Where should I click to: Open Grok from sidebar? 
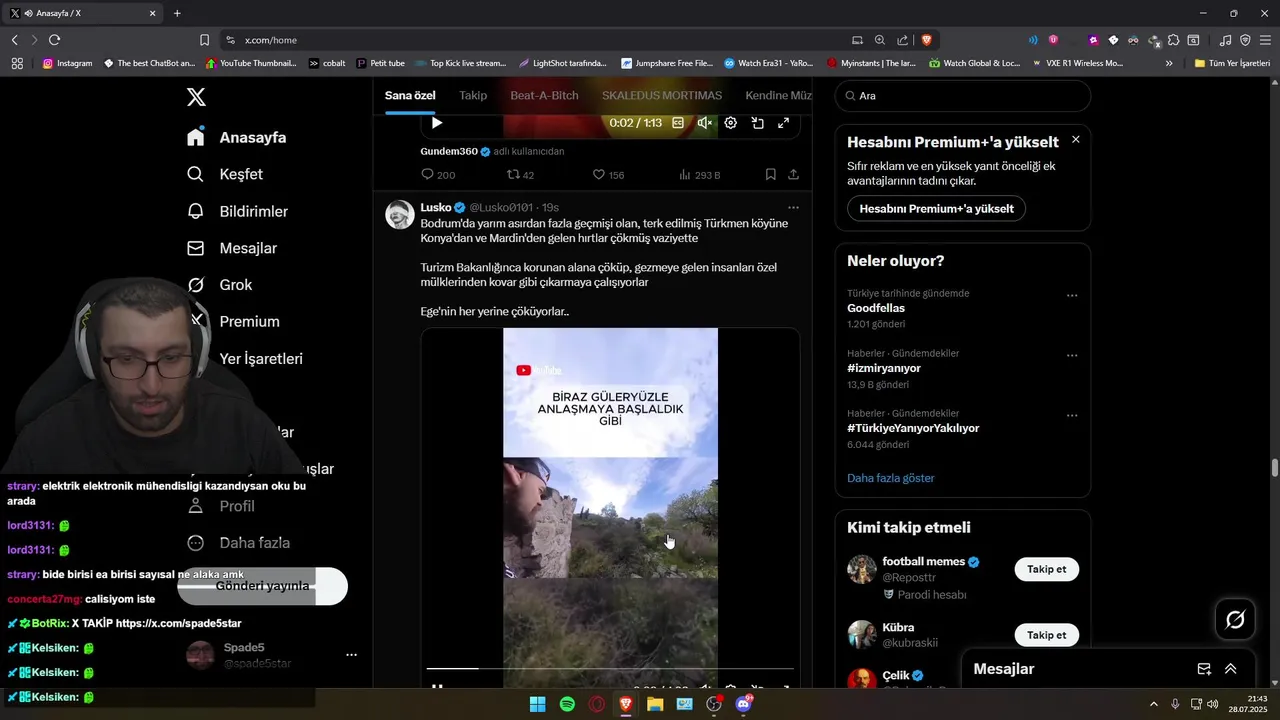tap(219, 285)
